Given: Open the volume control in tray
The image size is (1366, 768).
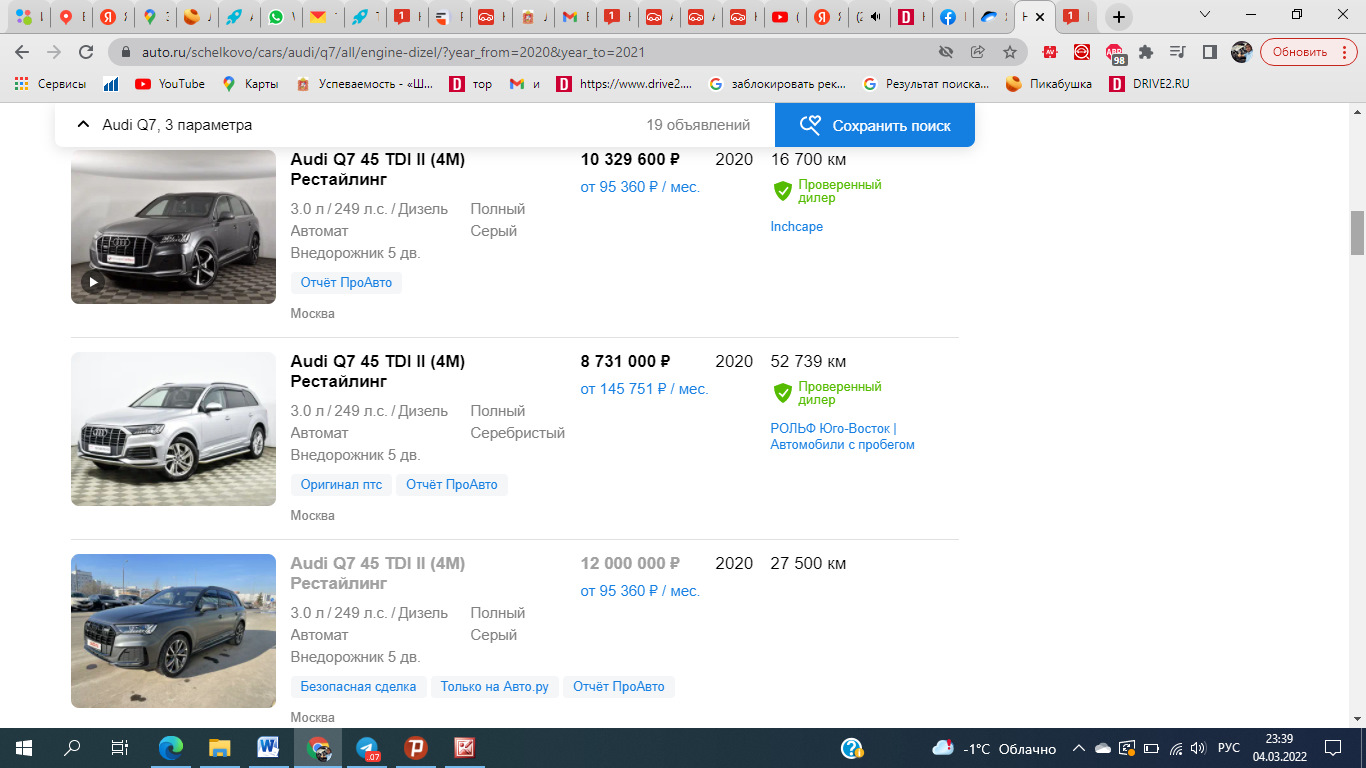Looking at the screenshot, I should [1198, 748].
